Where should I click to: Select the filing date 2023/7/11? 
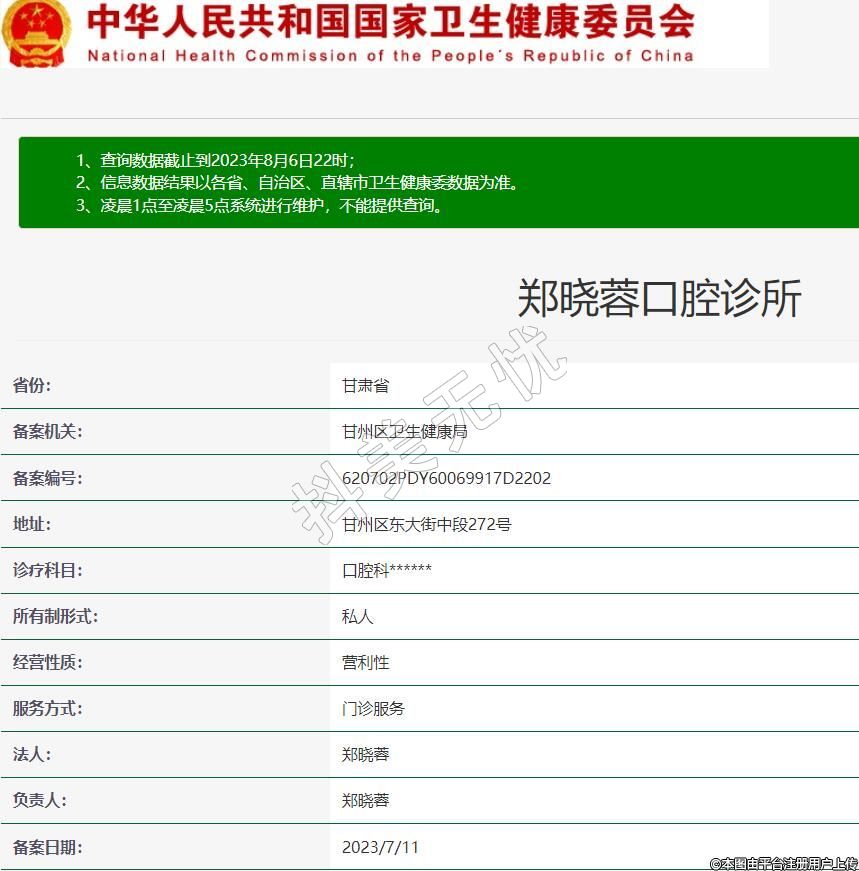[x=380, y=847]
